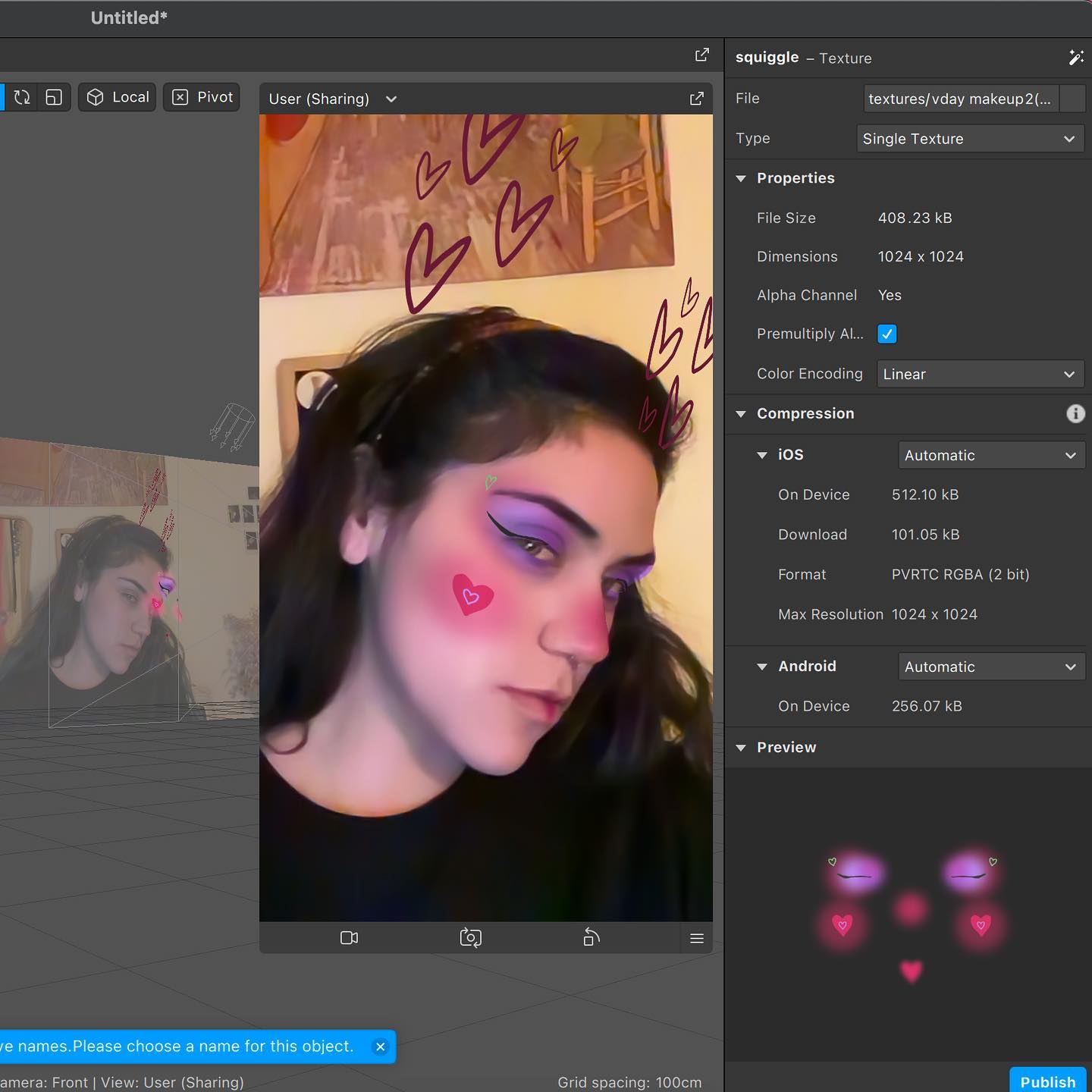Click the squiggle texture preview thumbnail
Viewport: 1092px width, 1092px height.
point(911,915)
